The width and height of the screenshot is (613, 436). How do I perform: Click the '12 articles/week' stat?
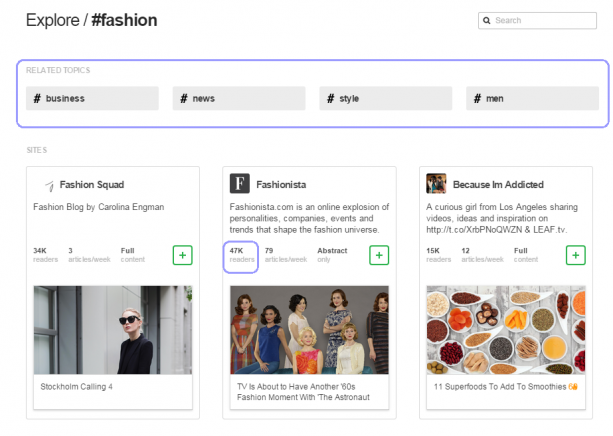tap(482, 255)
